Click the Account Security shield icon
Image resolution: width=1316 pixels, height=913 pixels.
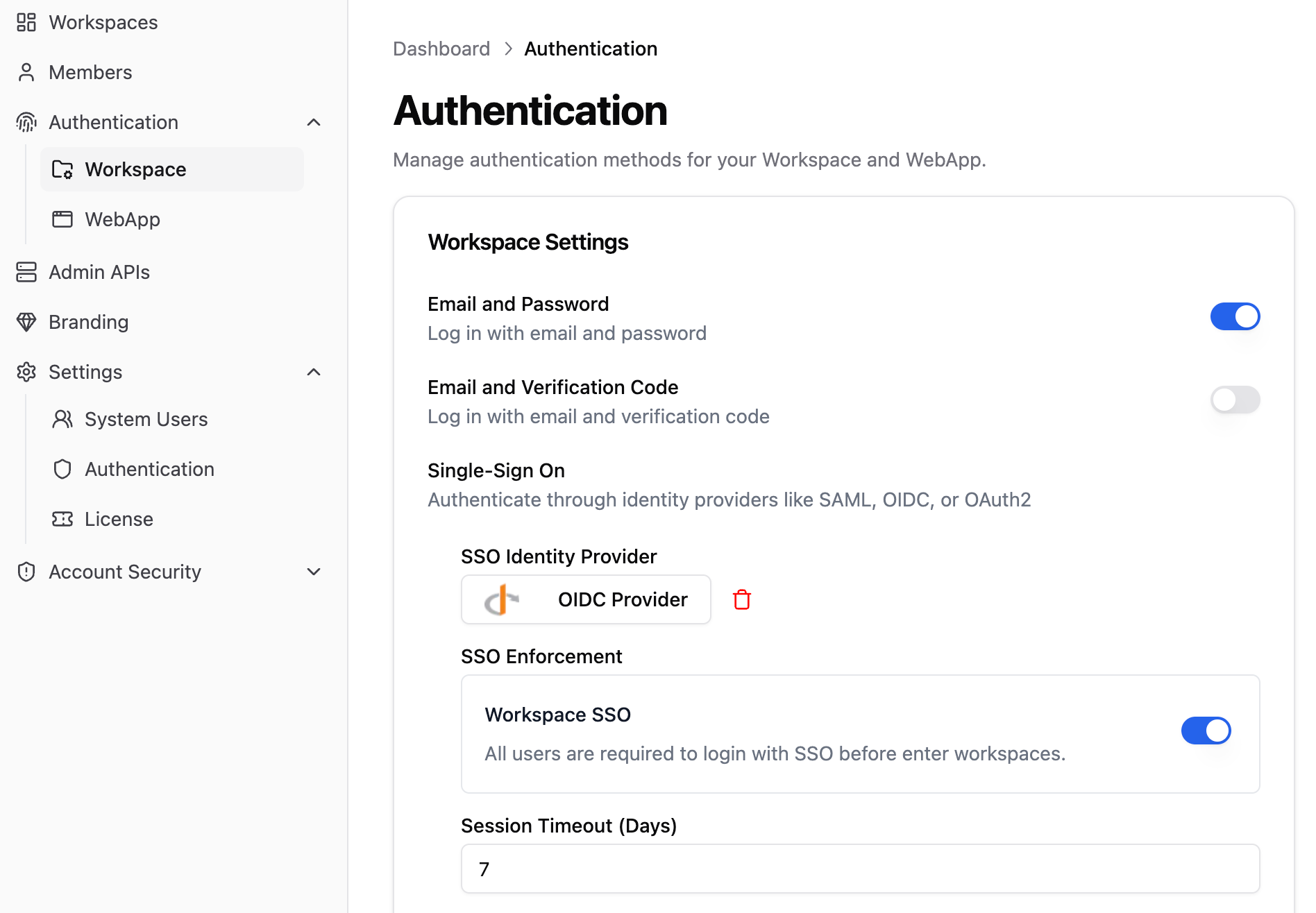[26, 572]
